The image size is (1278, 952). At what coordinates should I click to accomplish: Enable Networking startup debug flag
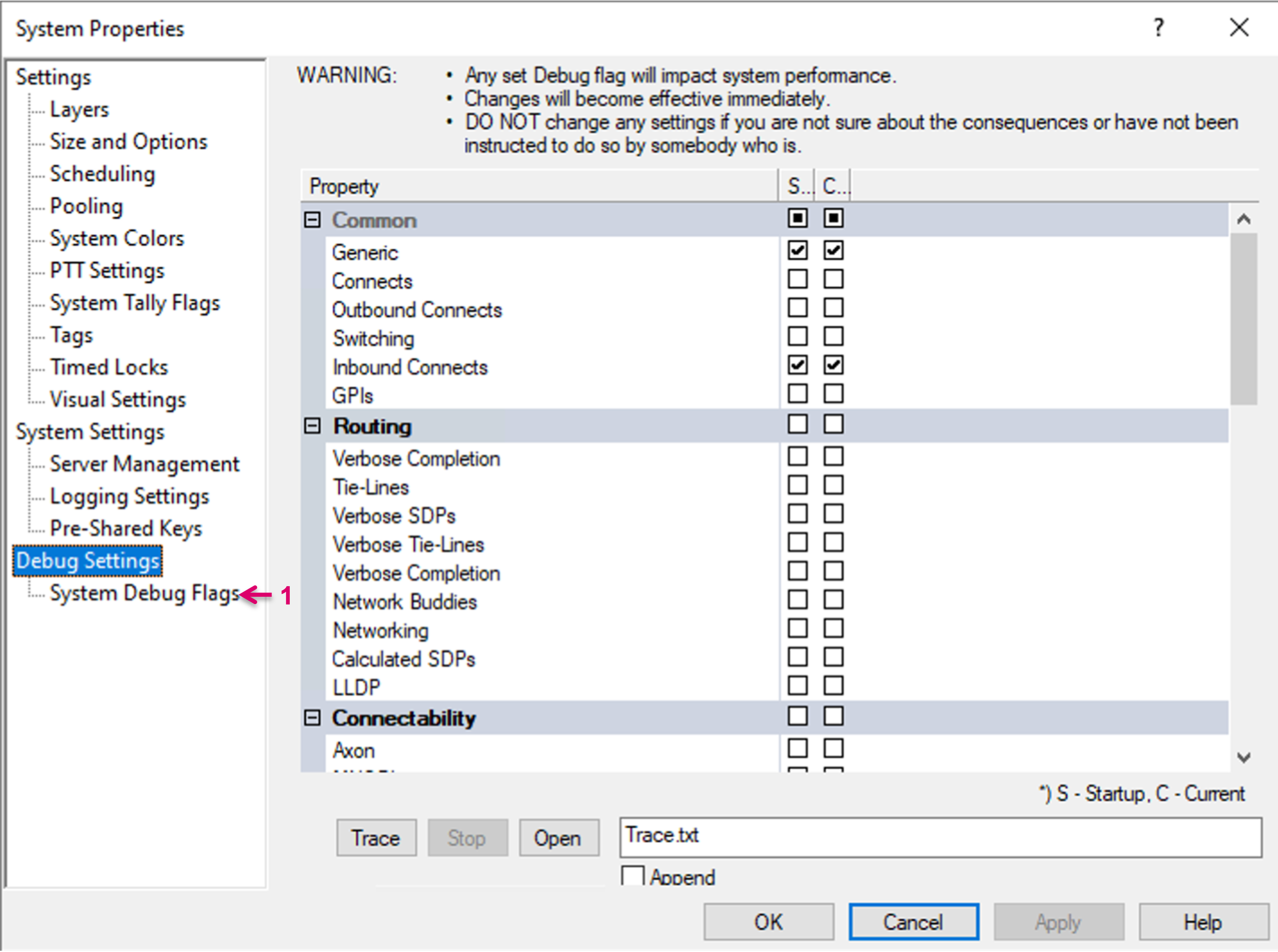(797, 629)
